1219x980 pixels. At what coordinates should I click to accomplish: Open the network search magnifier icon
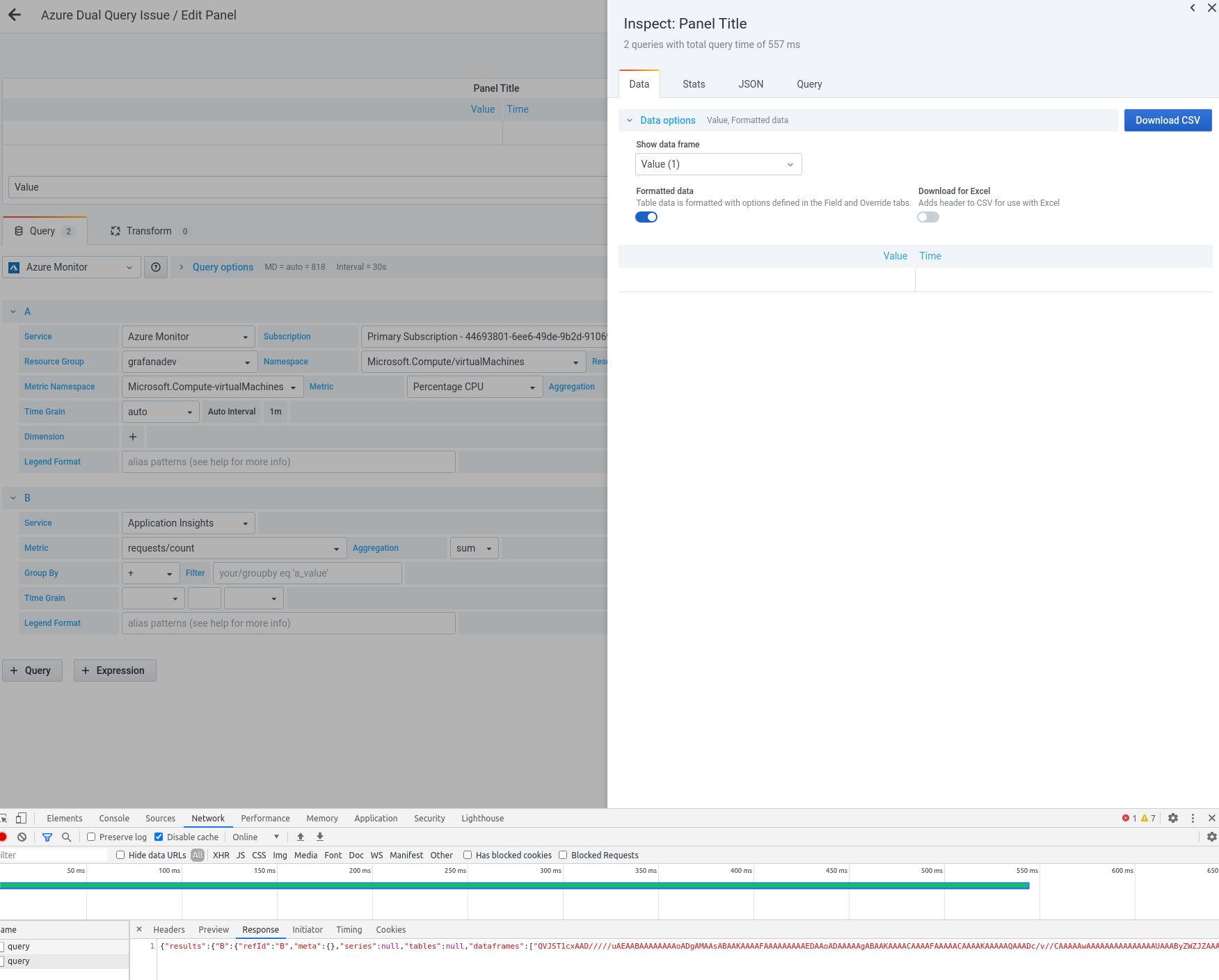coord(66,837)
